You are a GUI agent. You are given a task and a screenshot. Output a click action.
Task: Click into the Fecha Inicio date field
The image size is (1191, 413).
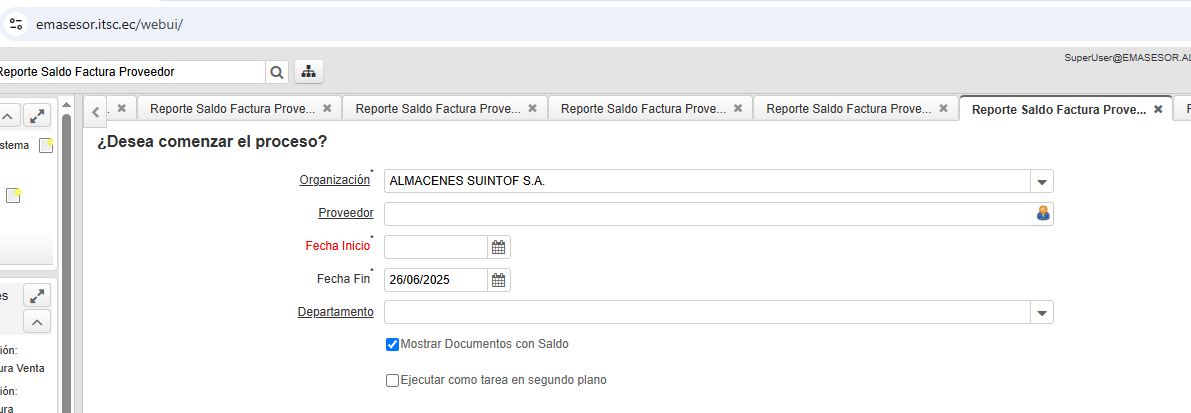click(x=435, y=247)
